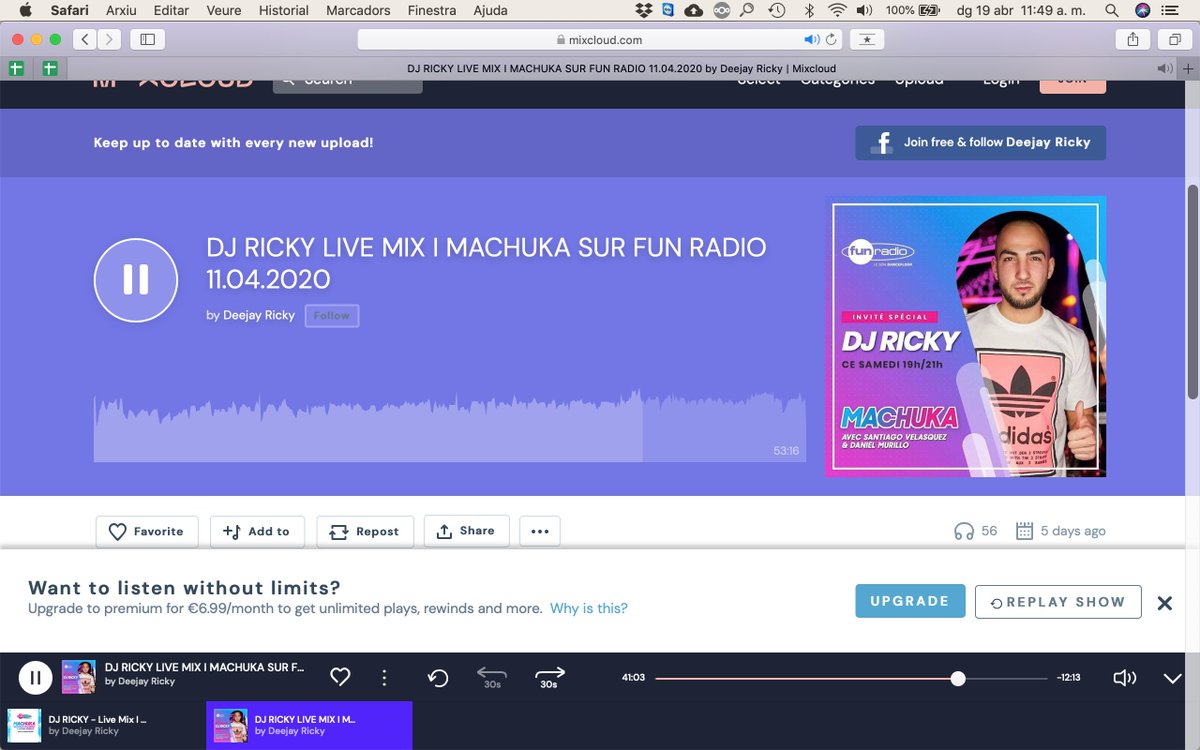Open the Ajuda menu
This screenshot has height=750, width=1200.
(x=490, y=10)
